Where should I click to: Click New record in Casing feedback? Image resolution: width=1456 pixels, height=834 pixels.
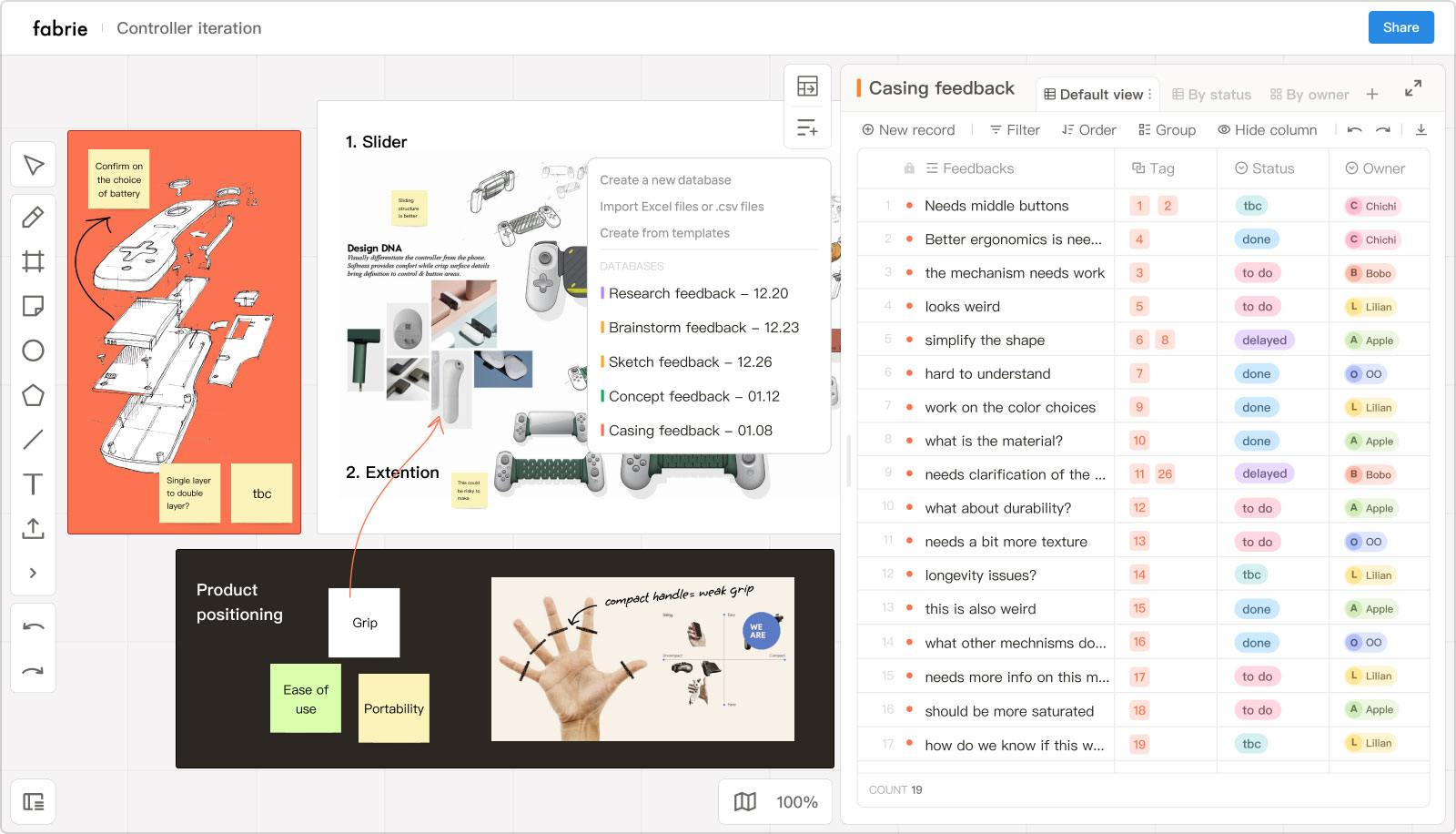coord(908,130)
